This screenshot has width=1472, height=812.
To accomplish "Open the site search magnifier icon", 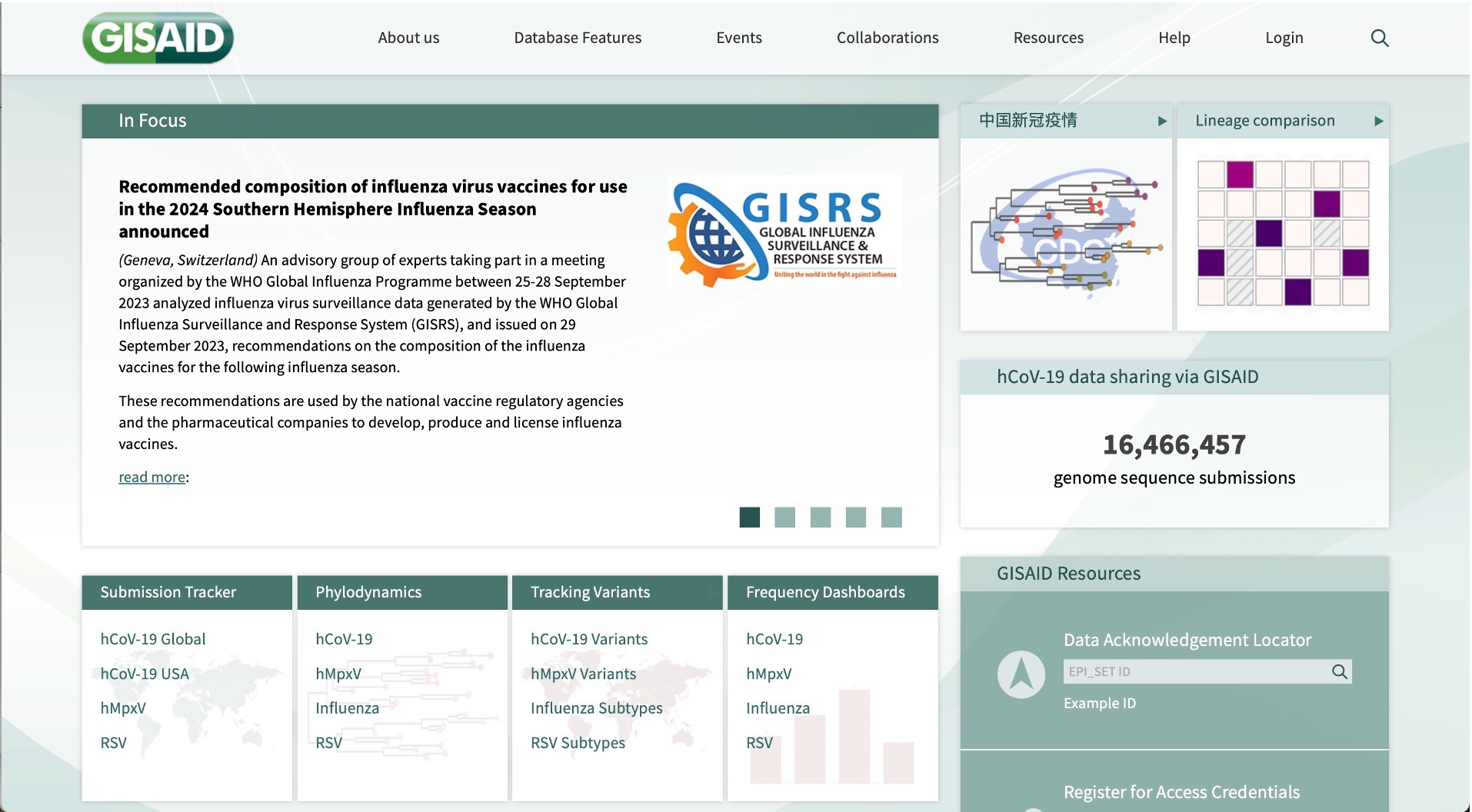I will [x=1380, y=38].
